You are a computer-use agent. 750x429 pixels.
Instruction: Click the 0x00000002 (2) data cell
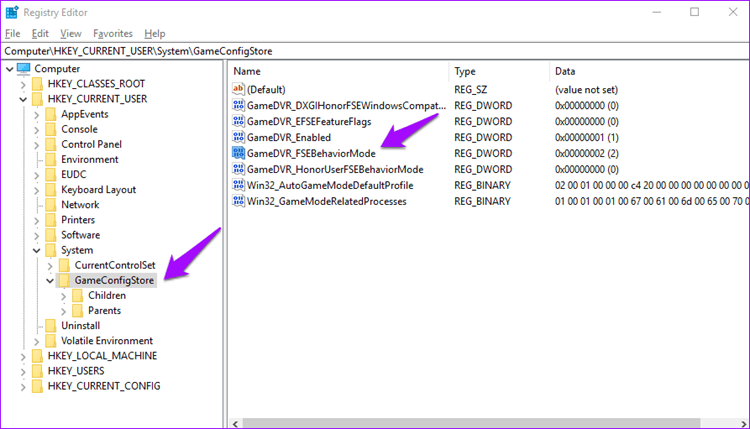(x=587, y=154)
